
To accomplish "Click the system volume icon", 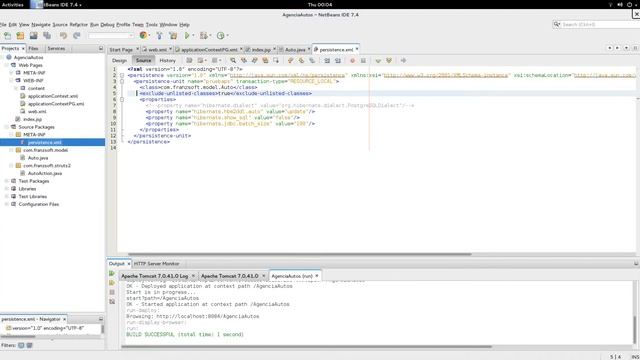I will (x=620, y=4).
